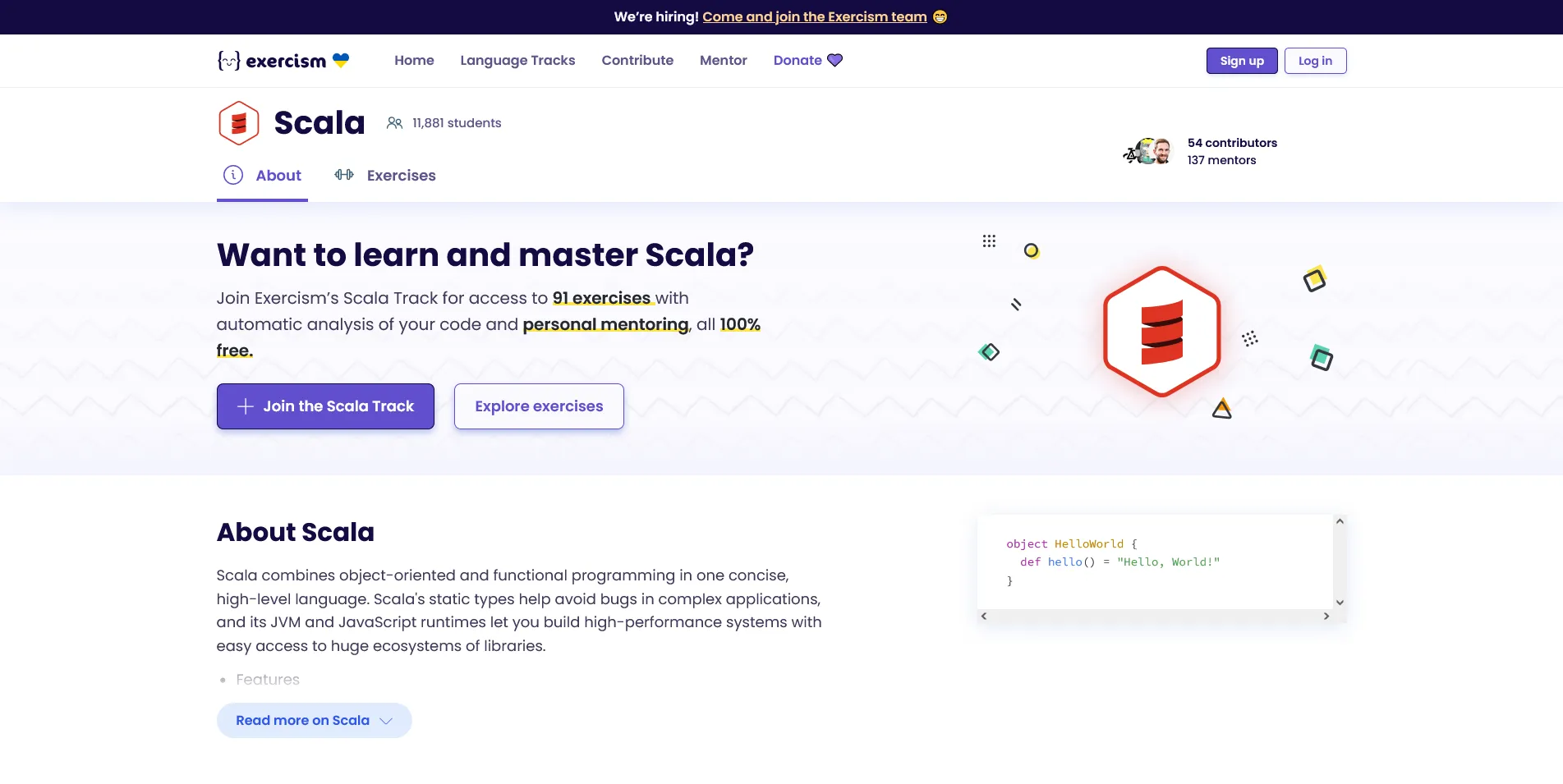Follow the Come and join the Exercism team link
Image resolution: width=1563 pixels, height=784 pixels.
point(814,16)
